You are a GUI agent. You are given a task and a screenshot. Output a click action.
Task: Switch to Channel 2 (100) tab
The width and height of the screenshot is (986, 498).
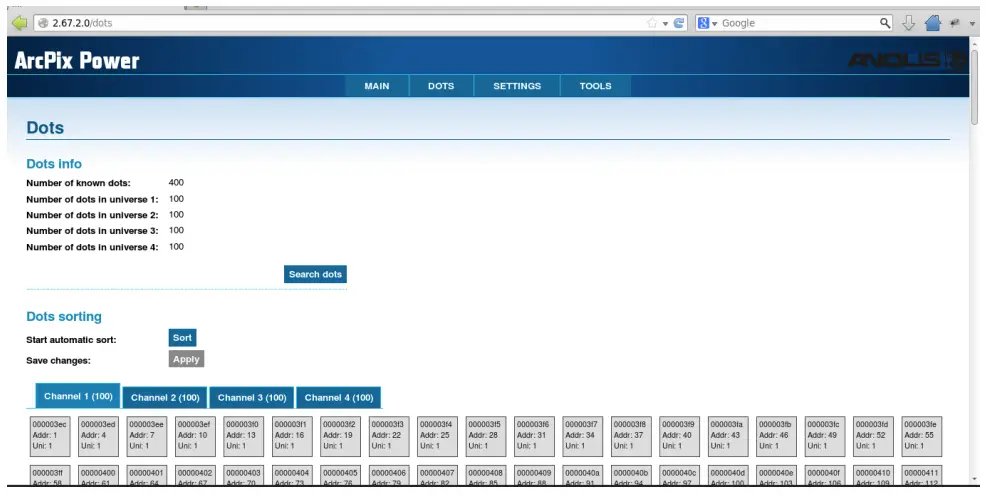[x=165, y=397]
